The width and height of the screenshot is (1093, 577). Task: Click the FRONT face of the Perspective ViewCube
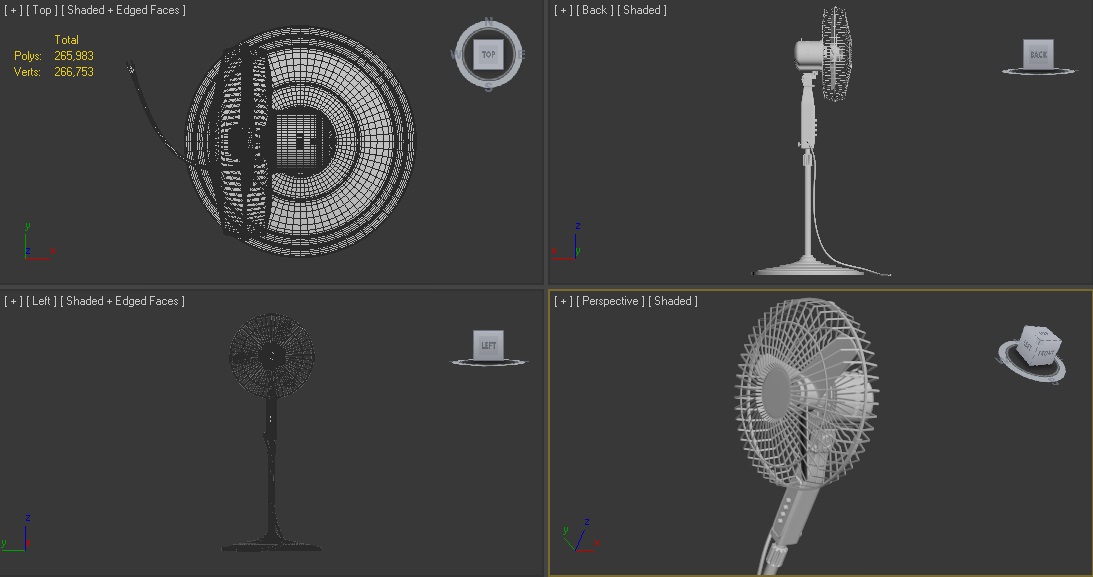(1045, 352)
